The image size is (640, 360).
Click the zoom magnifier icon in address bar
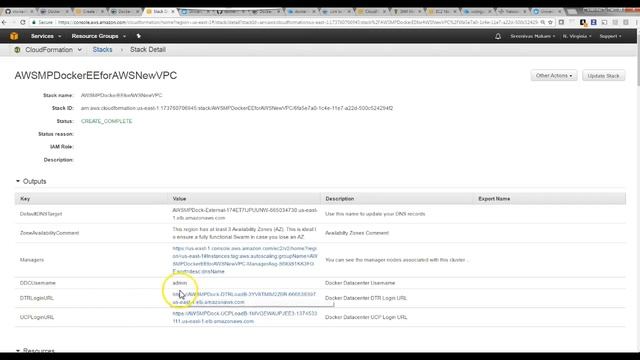pyautogui.click(x=542, y=22)
